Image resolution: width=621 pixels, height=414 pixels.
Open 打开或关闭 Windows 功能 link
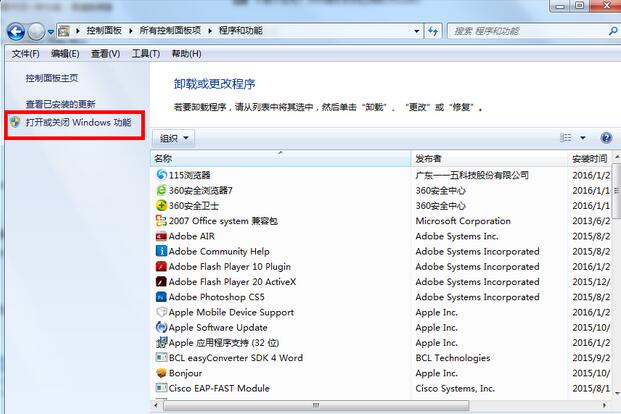tap(78, 122)
